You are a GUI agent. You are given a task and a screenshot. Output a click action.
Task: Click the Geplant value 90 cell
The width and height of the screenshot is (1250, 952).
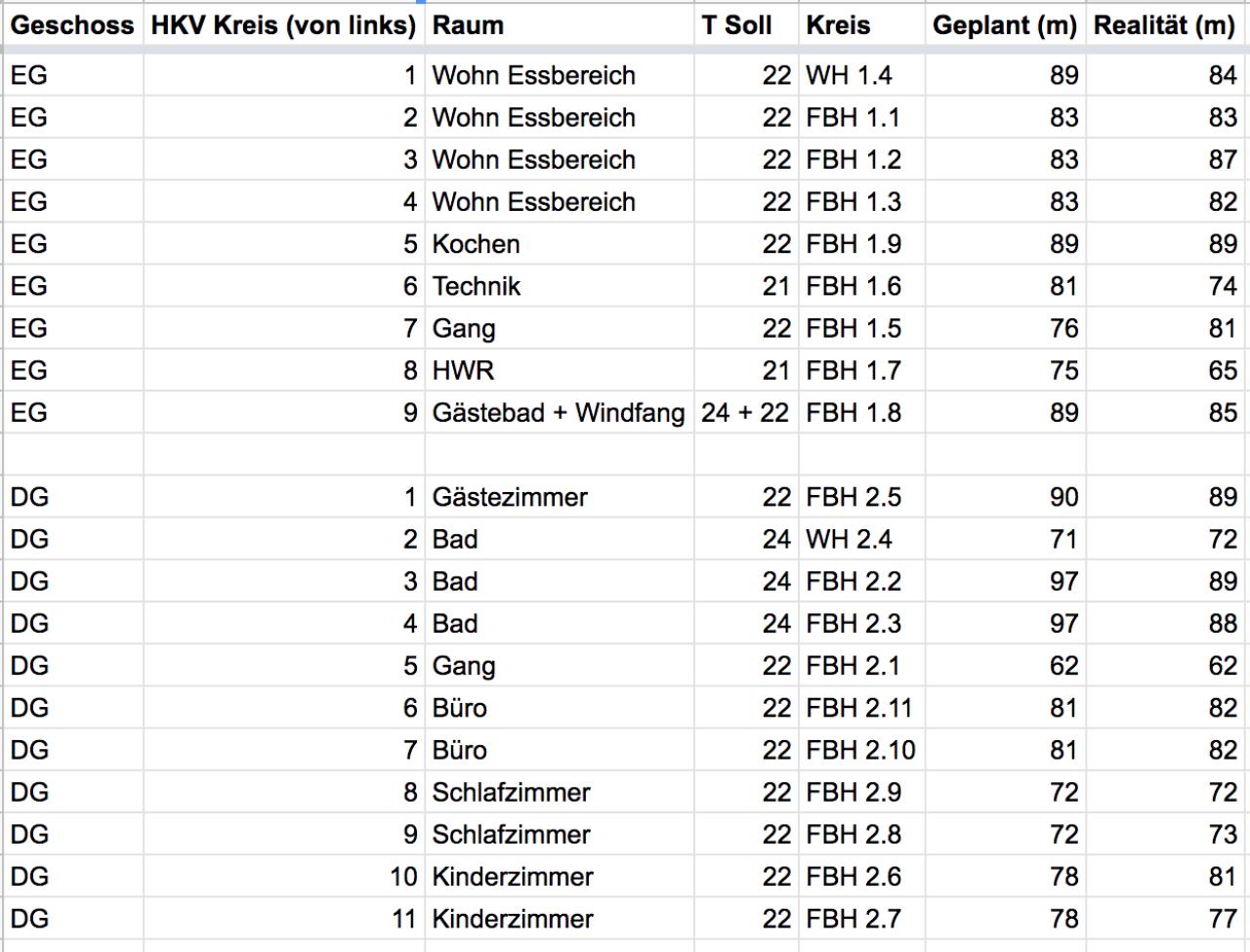[1005, 496]
